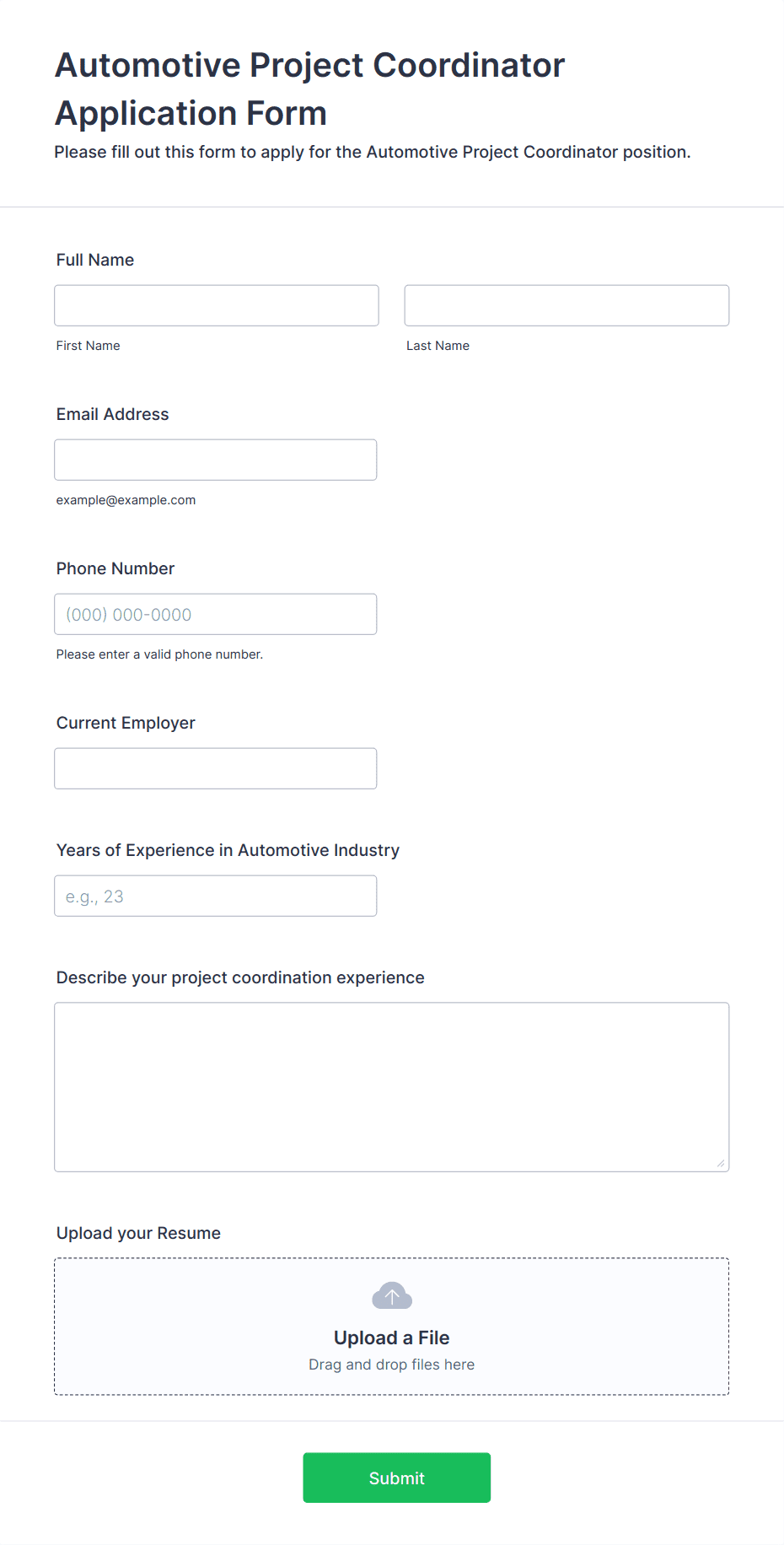Image resolution: width=784 pixels, height=1545 pixels.
Task: Click the Drag and drop files here text
Action: [392, 1365]
